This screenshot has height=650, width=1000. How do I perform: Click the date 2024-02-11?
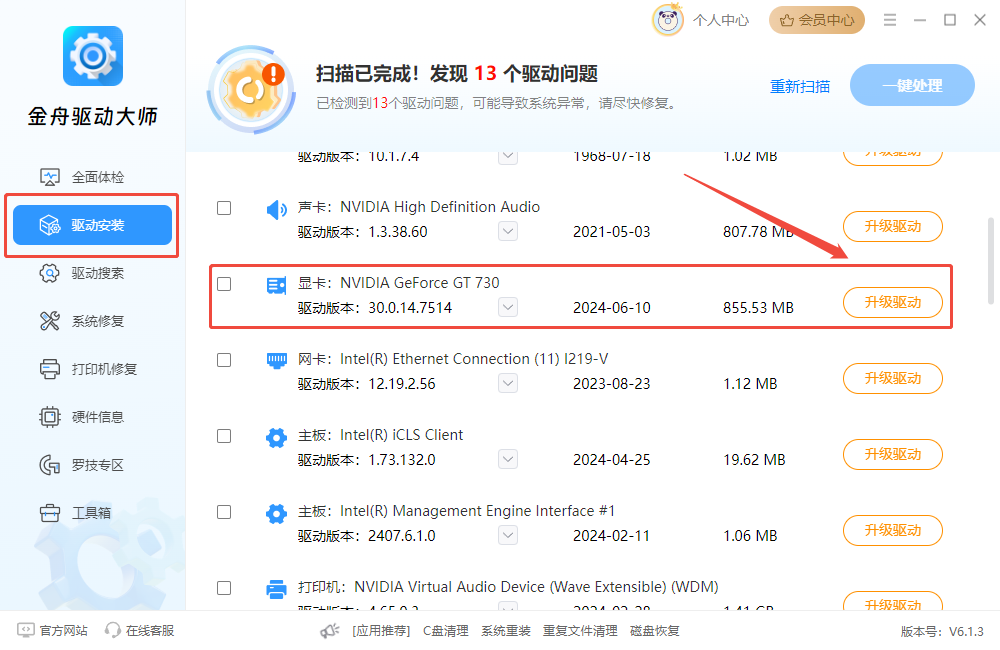click(612, 535)
